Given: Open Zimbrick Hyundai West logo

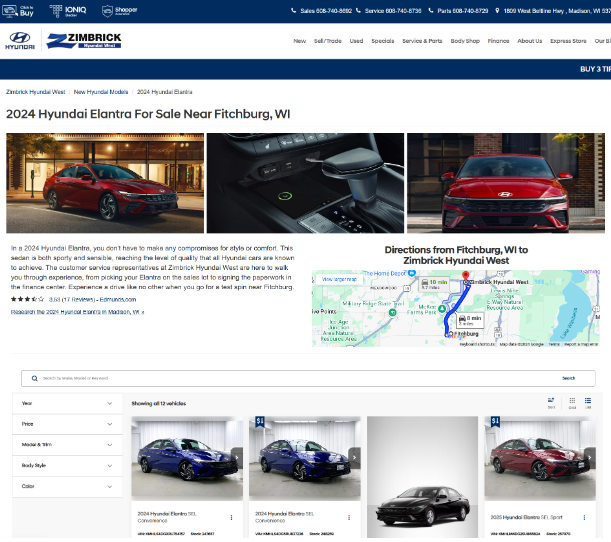Looking at the screenshot, I should click(84, 41).
